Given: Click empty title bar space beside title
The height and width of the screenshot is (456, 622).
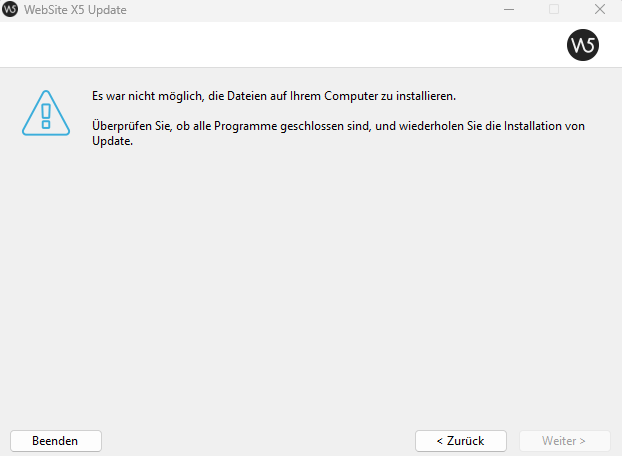Looking at the screenshot, I should coord(300,10).
